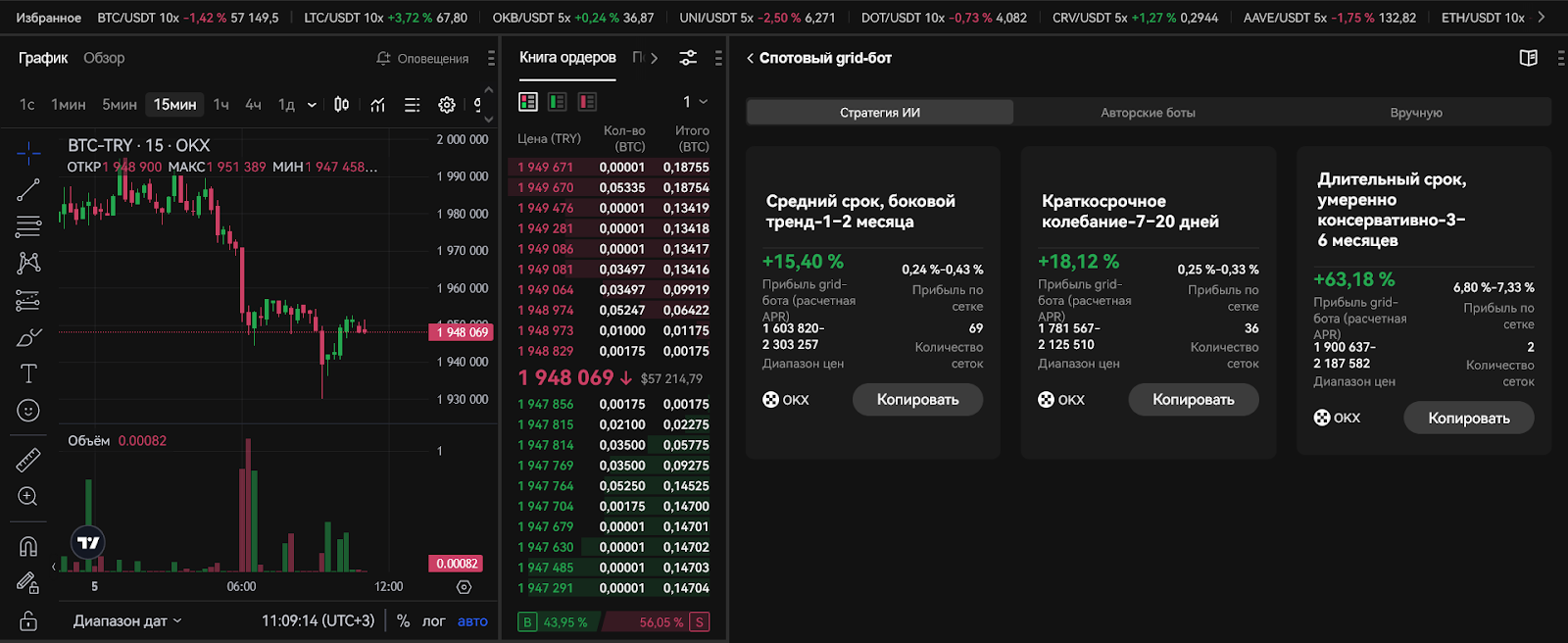
Task: Switch to the Обзор tab
Action: [x=104, y=58]
